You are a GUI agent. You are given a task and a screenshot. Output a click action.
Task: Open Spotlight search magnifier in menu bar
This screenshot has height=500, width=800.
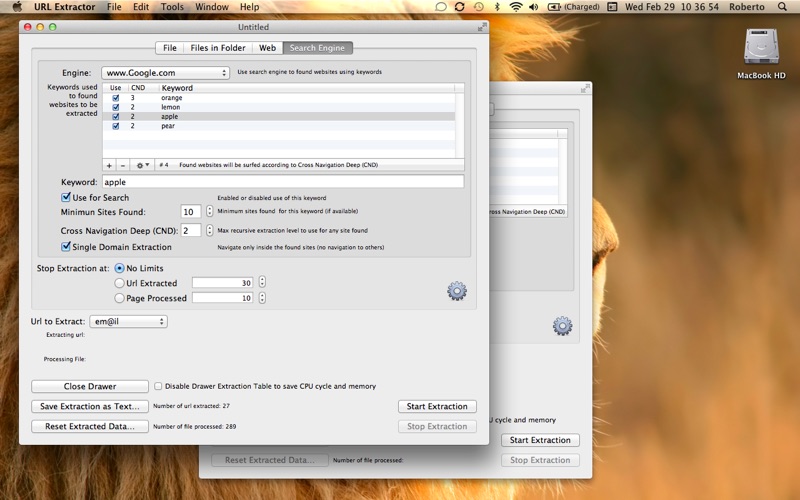(x=782, y=7)
